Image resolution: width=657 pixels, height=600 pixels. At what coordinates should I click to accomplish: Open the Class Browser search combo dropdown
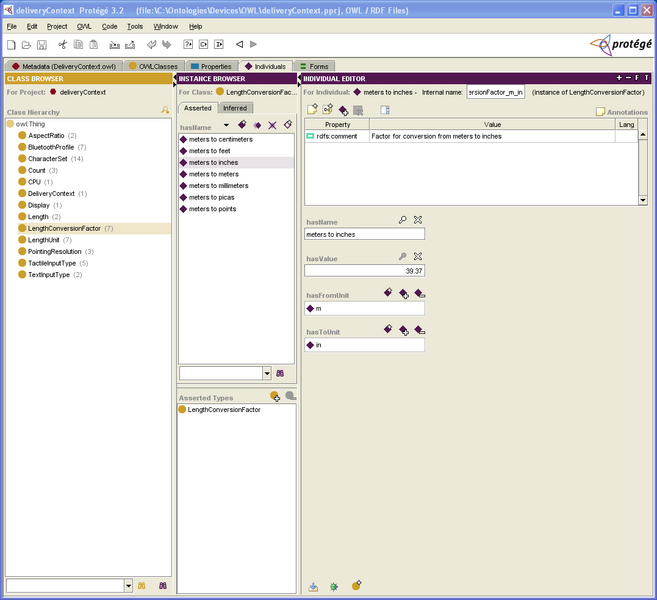coord(129,586)
